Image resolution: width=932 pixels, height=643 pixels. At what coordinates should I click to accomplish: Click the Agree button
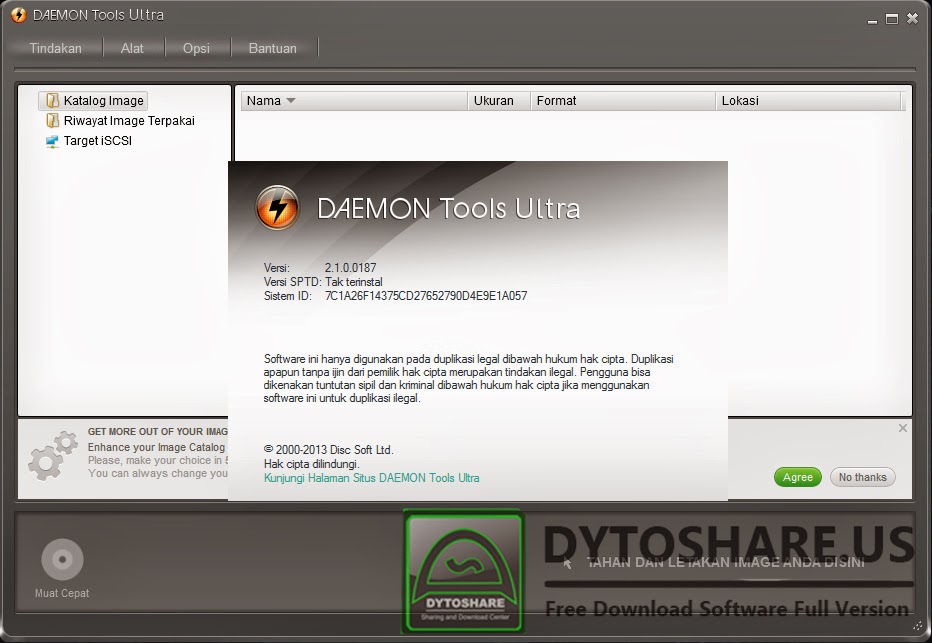click(x=798, y=477)
